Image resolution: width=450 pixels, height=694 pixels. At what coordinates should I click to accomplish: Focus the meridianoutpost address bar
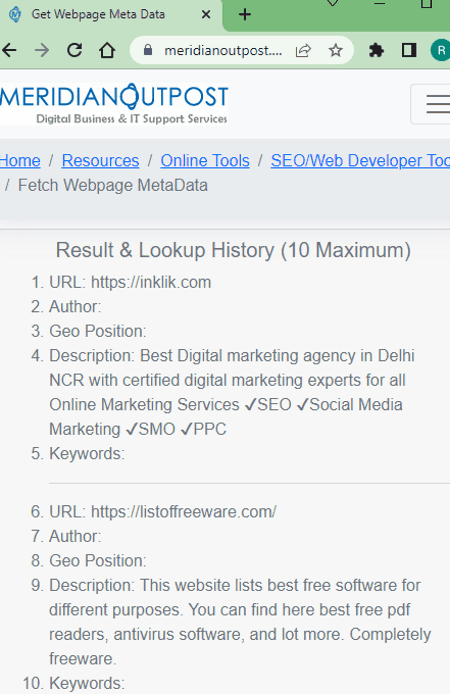(223, 50)
